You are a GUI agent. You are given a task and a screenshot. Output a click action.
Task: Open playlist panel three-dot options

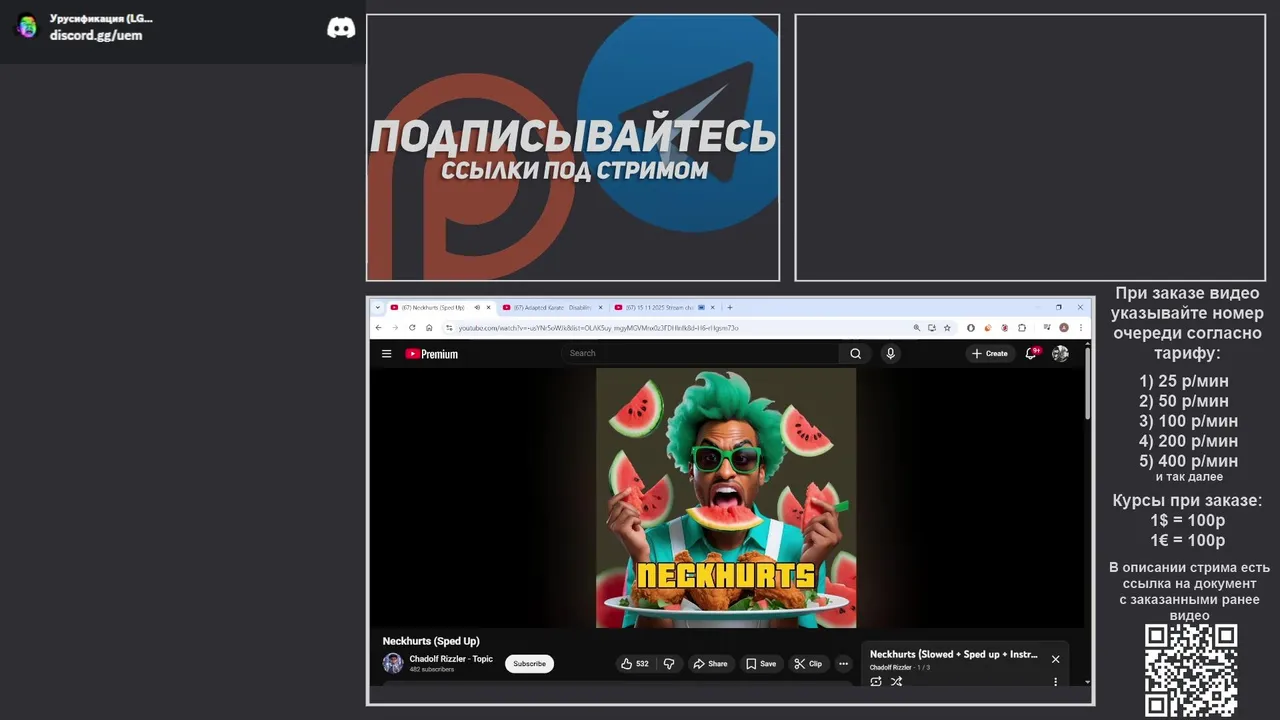click(1055, 682)
